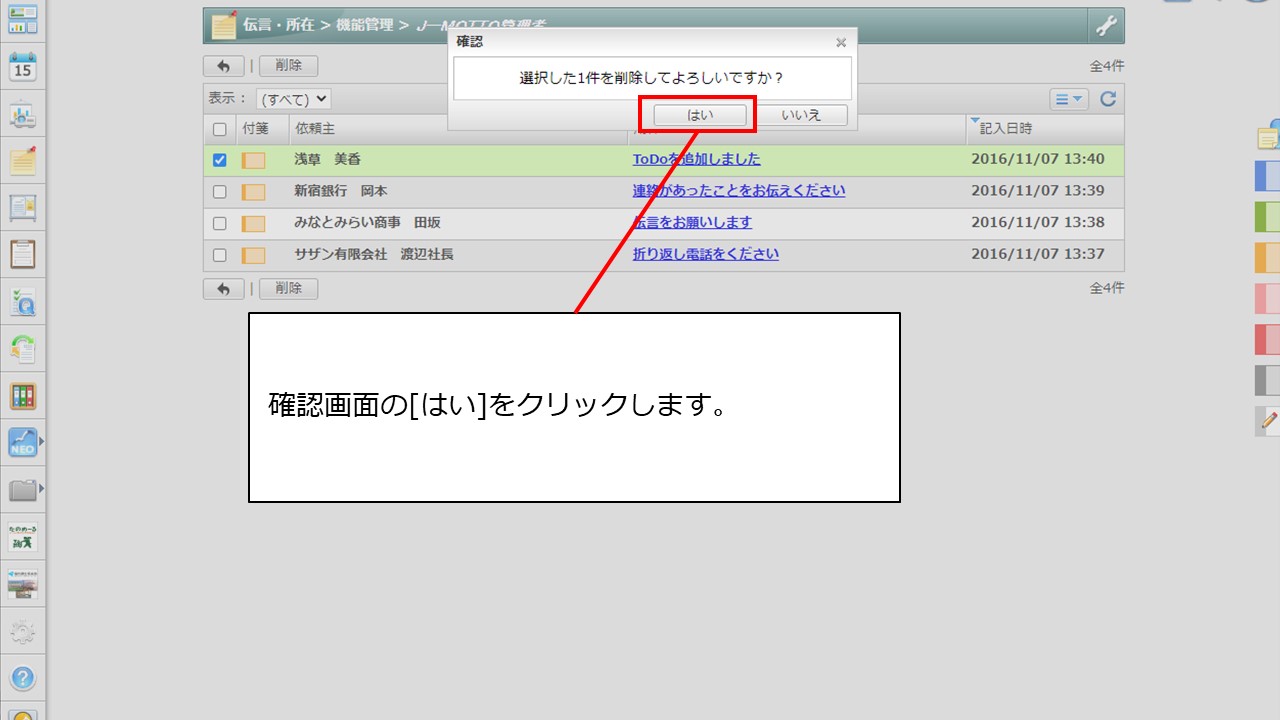Select the green sticky color swatch

tap(1268, 217)
